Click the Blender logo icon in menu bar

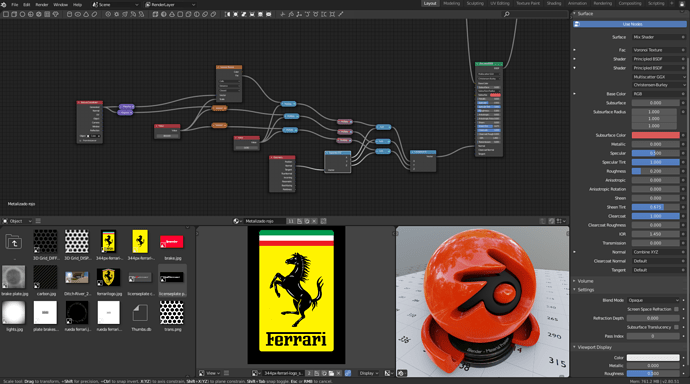pyautogui.click(x=4, y=4)
